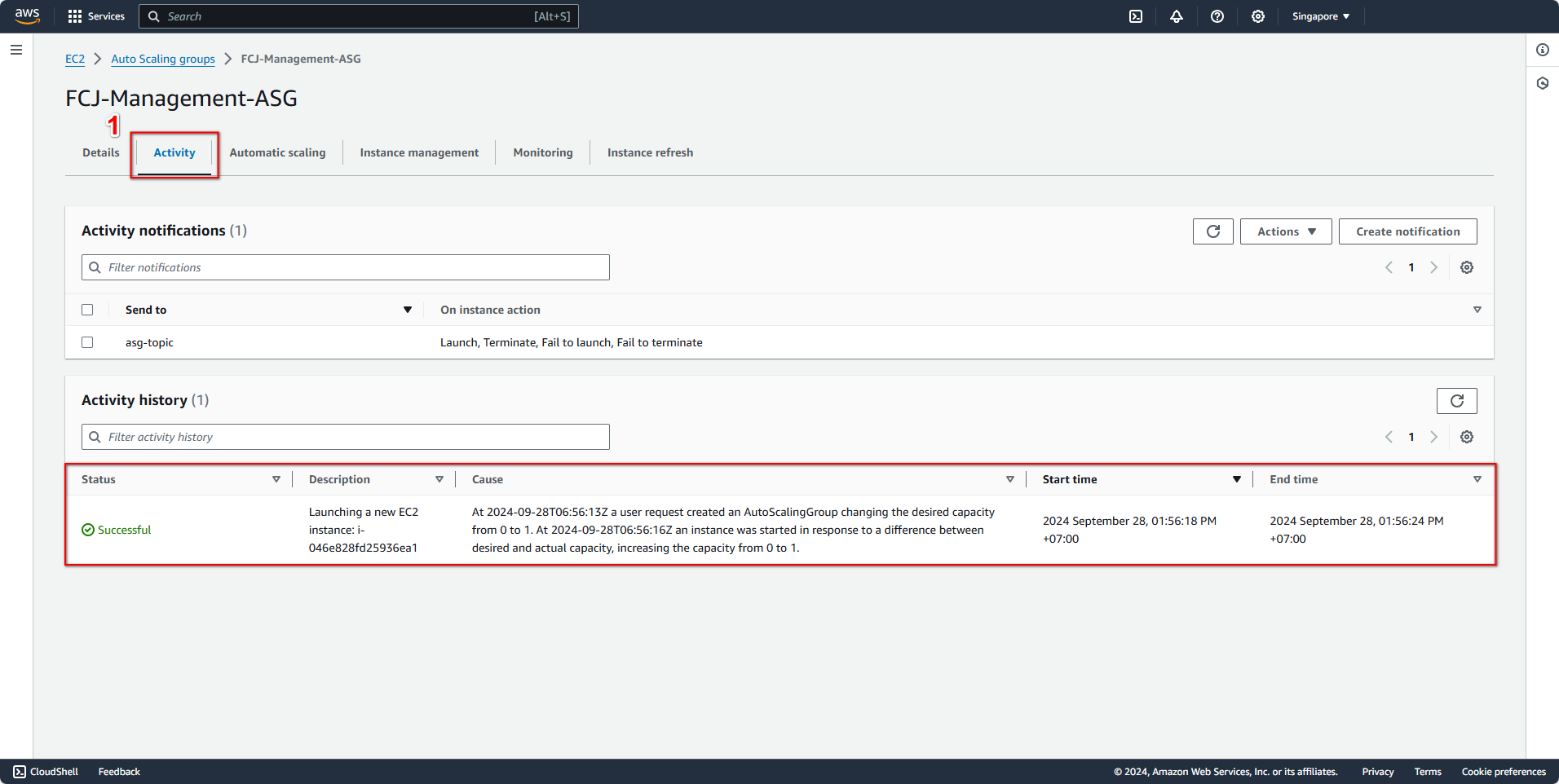Open the hexagon panel icon on right sidebar
Image resolution: width=1559 pixels, height=784 pixels.
click(x=1543, y=83)
